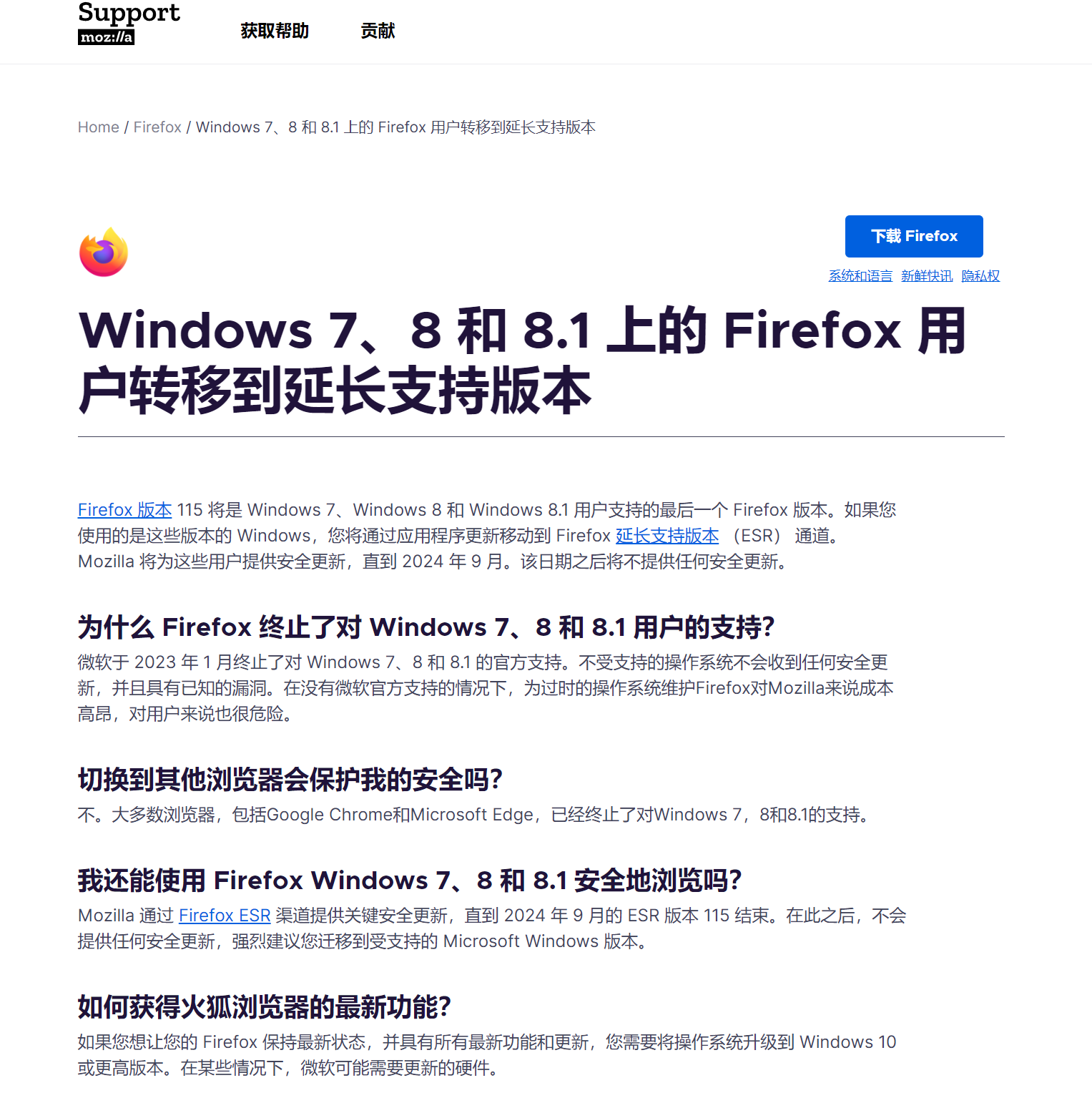Image resolution: width=1092 pixels, height=1103 pixels.
Task: Click the 我还能使用 Firefox 安全地浏览吗 heading
Action: point(410,881)
